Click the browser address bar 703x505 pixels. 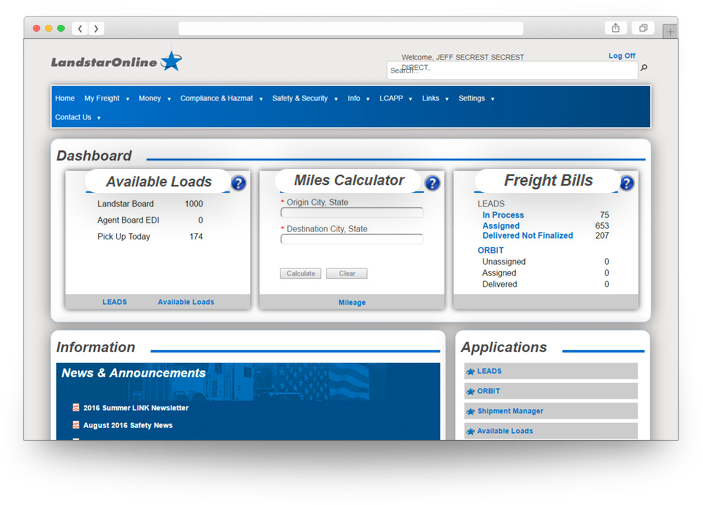pyautogui.click(x=351, y=28)
